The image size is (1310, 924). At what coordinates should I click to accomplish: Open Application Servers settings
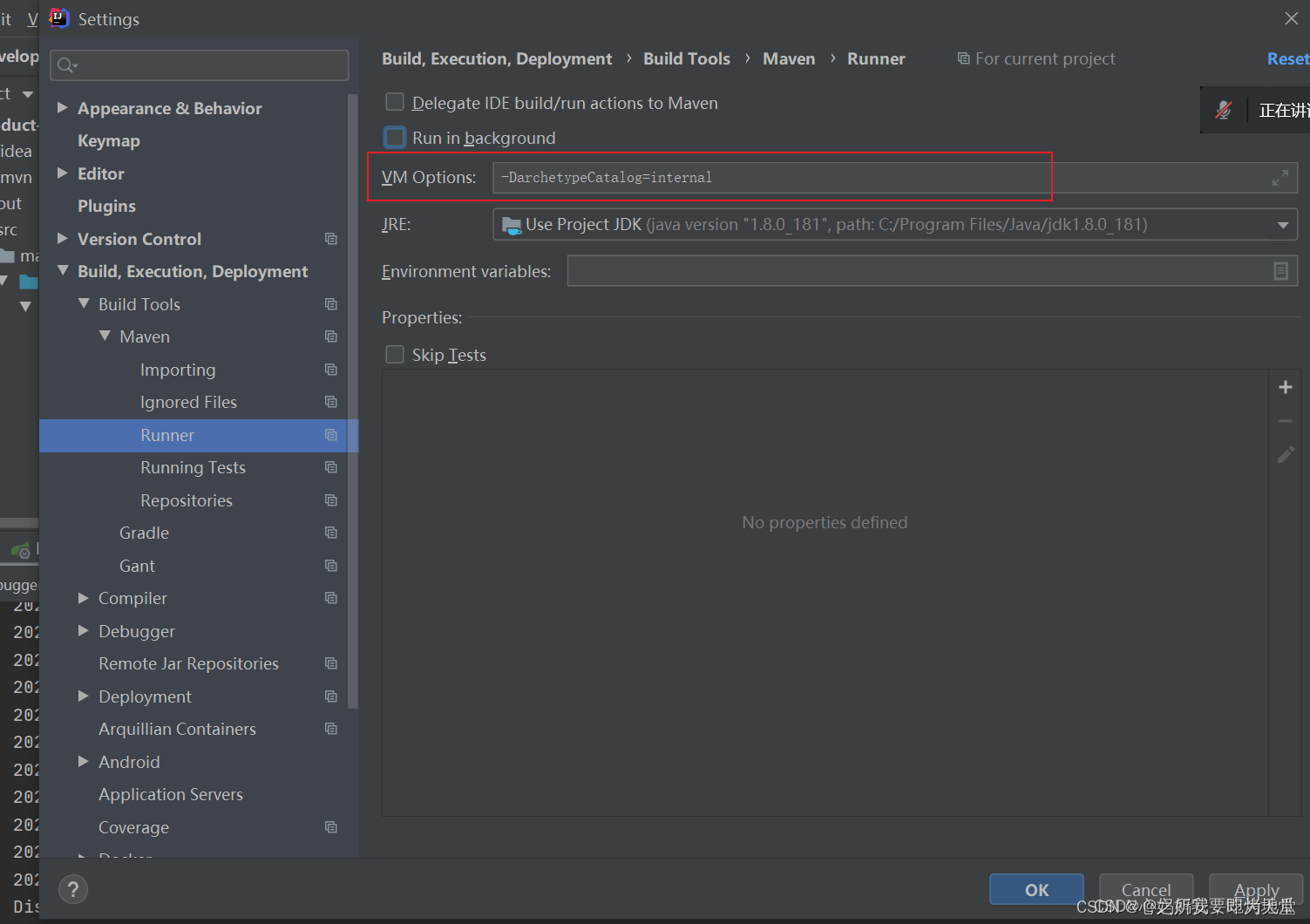[171, 795]
